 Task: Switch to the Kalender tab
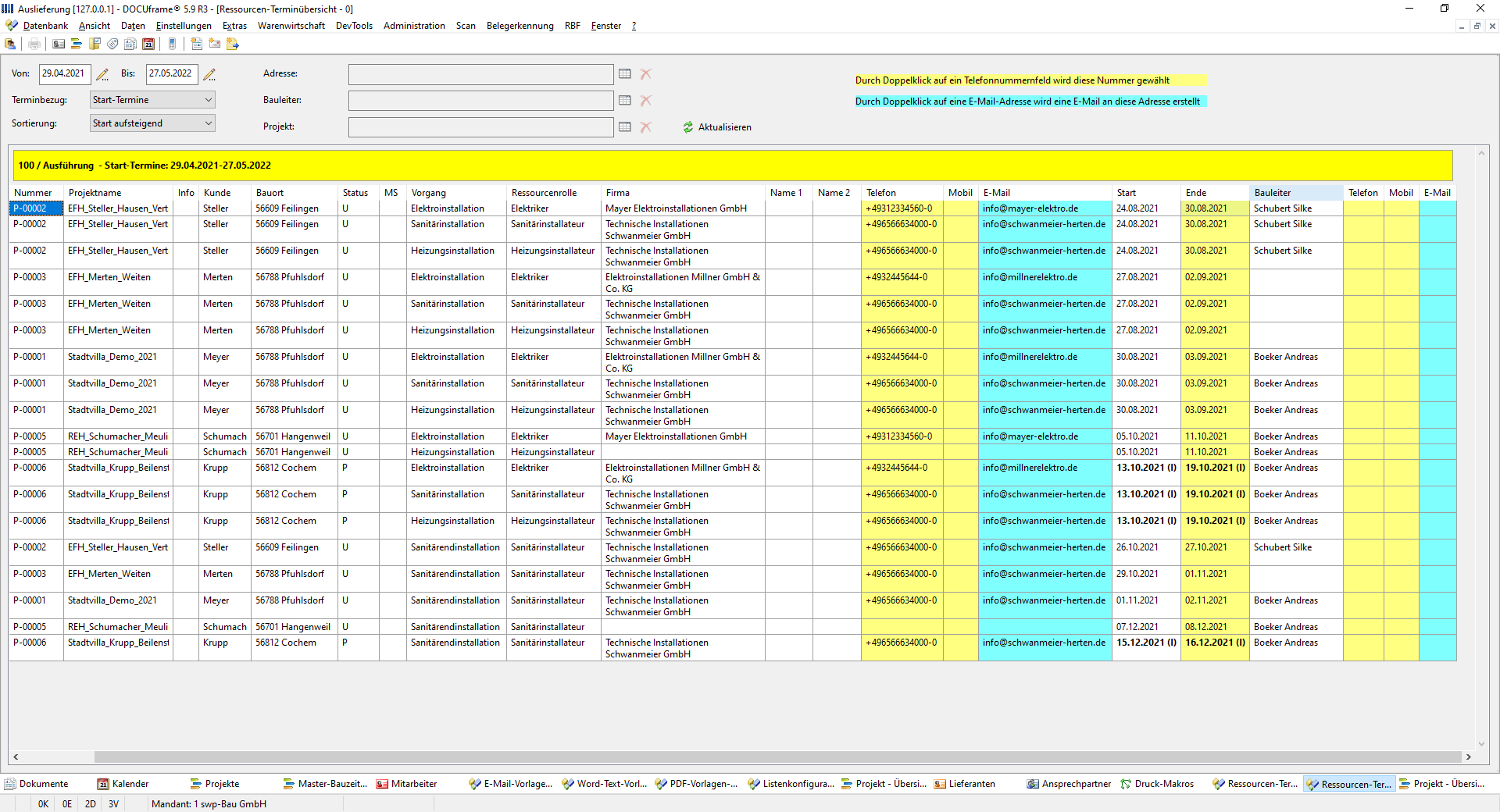(123, 784)
